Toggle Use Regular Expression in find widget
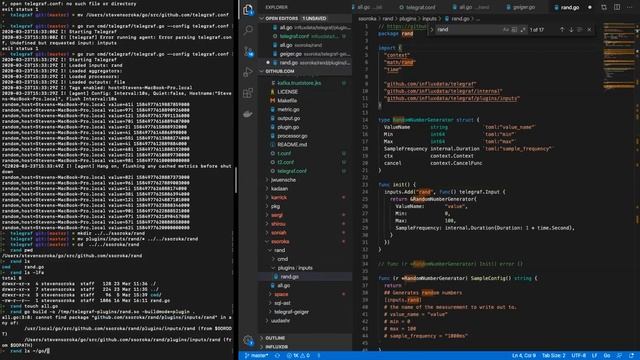 coord(523,30)
